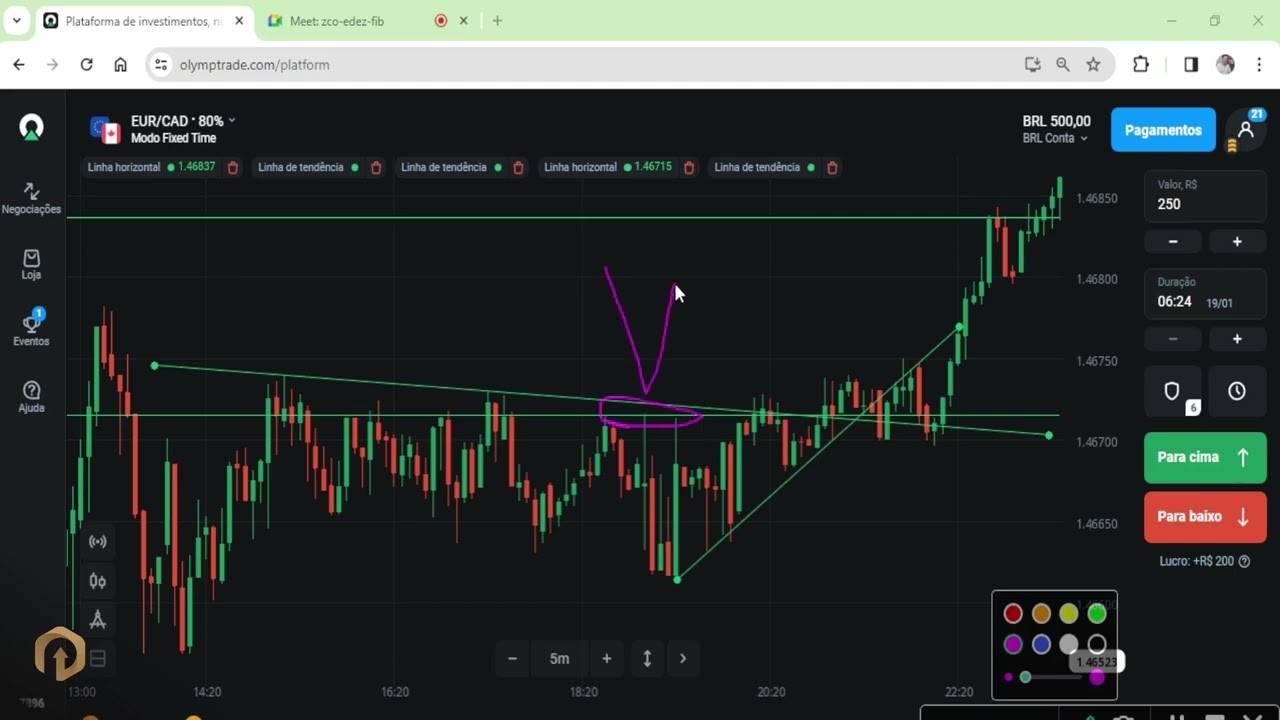This screenshot has width=1280, height=720.
Task: Pick the red color swatch
Action: (1013, 614)
